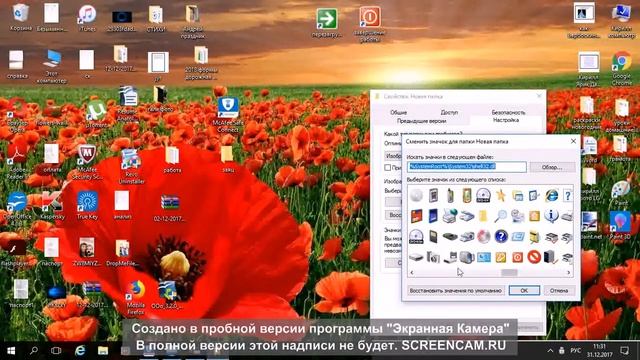
Task: Choose the server tower icon with red check
Action: (x=551, y=257)
